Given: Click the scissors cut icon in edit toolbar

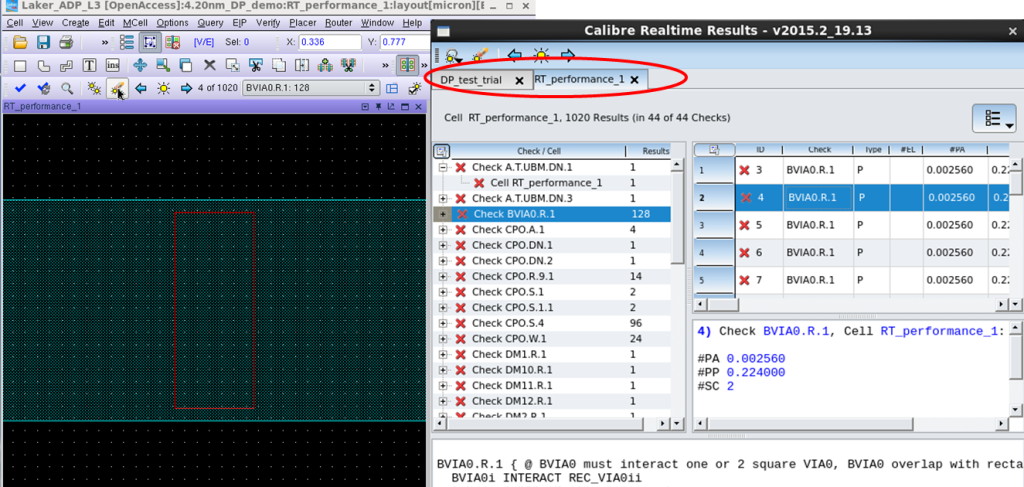Looking at the screenshot, I should (255, 65).
